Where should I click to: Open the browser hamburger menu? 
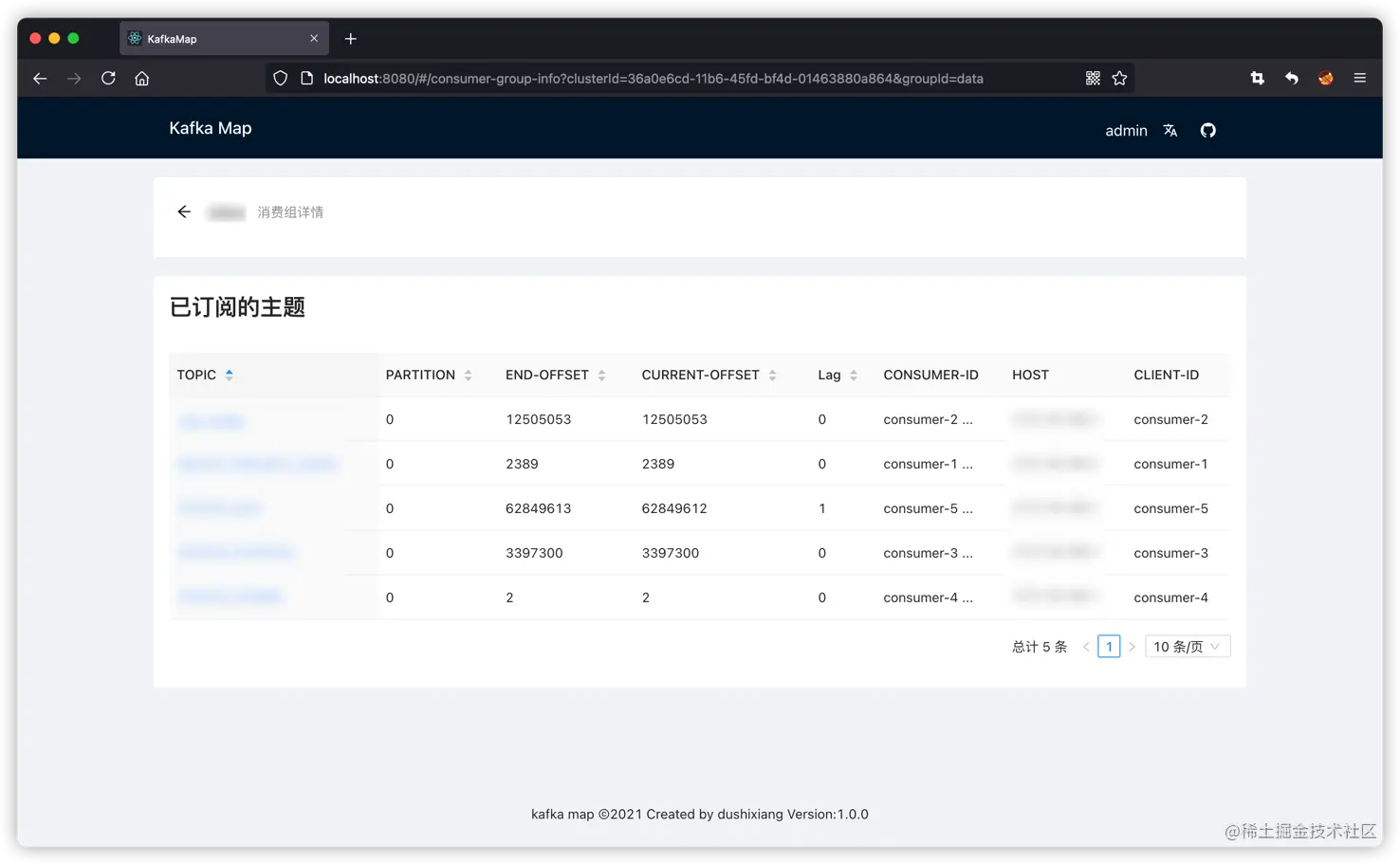(x=1360, y=79)
